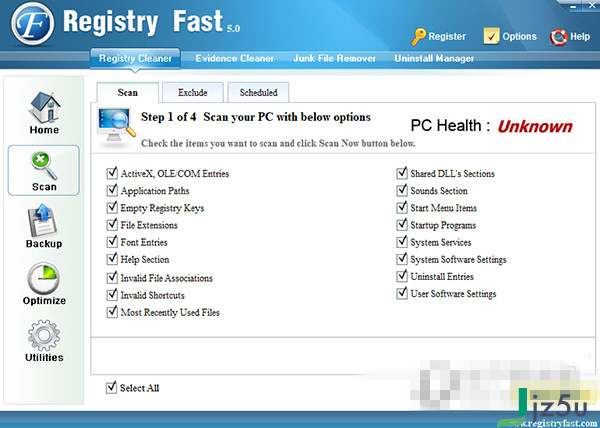Toggle the Font Entries checkbox
Image resolution: width=600 pixels, height=428 pixels.
pyautogui.click(x=112, y=242)
